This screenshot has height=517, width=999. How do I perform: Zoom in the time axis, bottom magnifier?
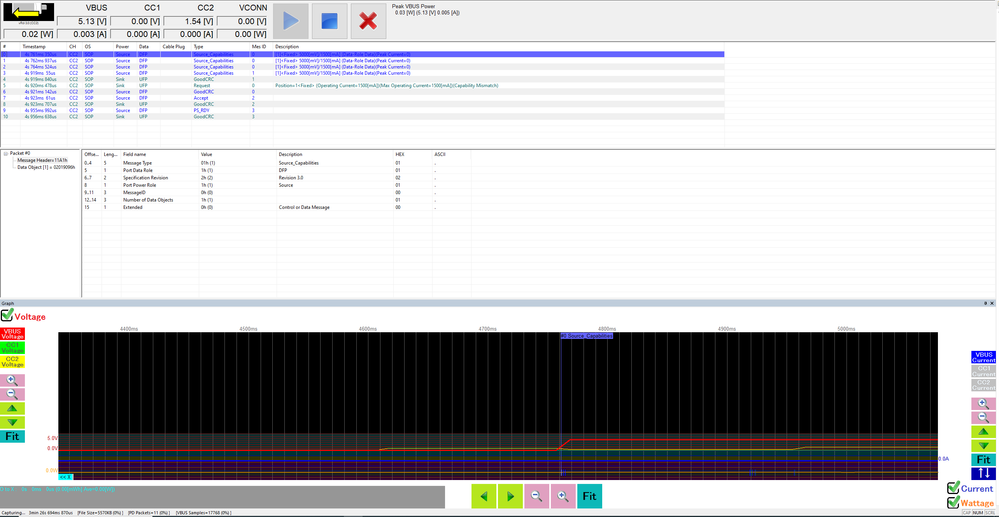[x=563, y=495]
